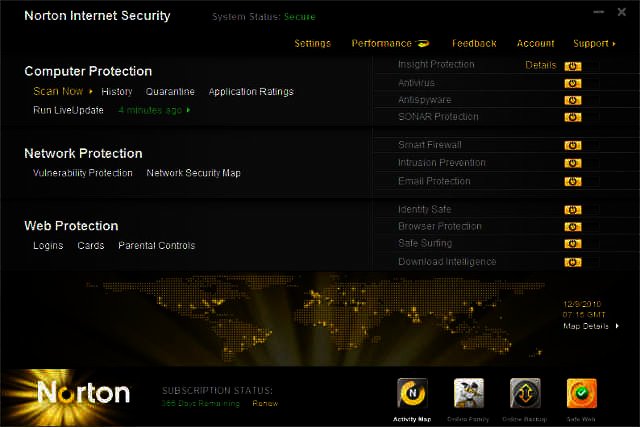This screenshot has width=640, height=427.
Task: Toggle Identity Safe power switch
Action: tap(573, 210)
